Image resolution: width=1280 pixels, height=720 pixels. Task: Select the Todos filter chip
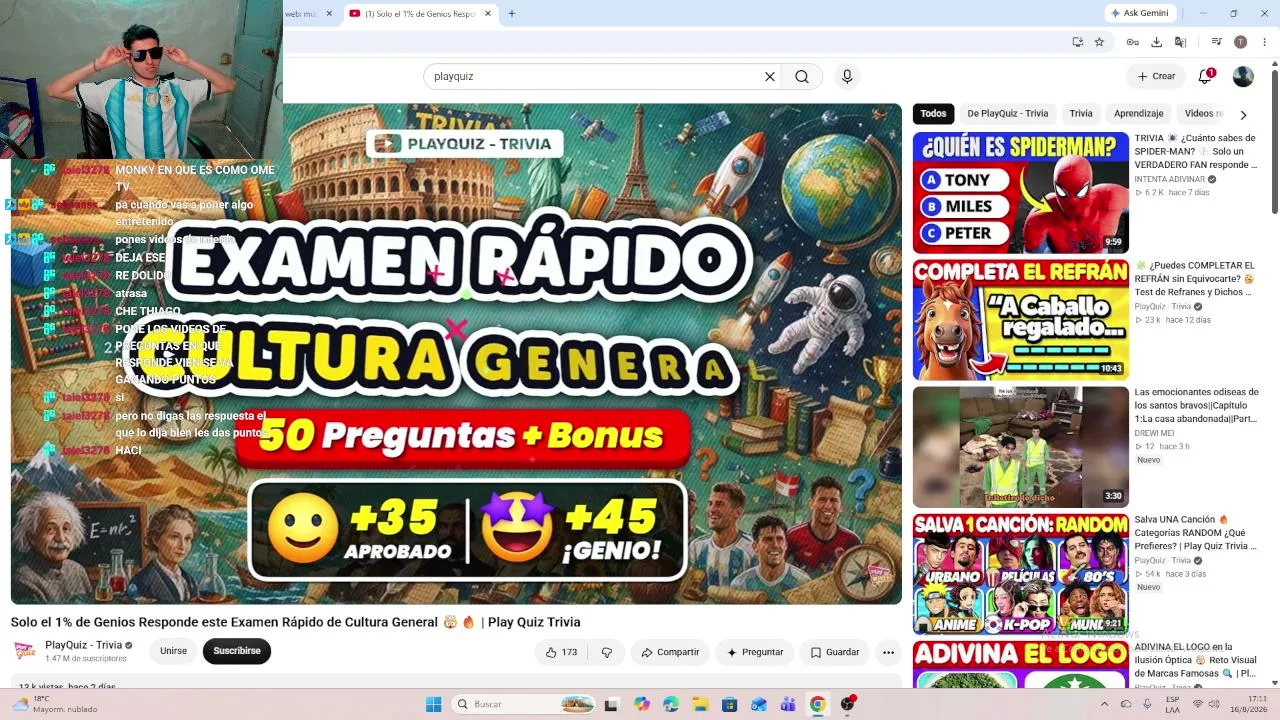933,114
